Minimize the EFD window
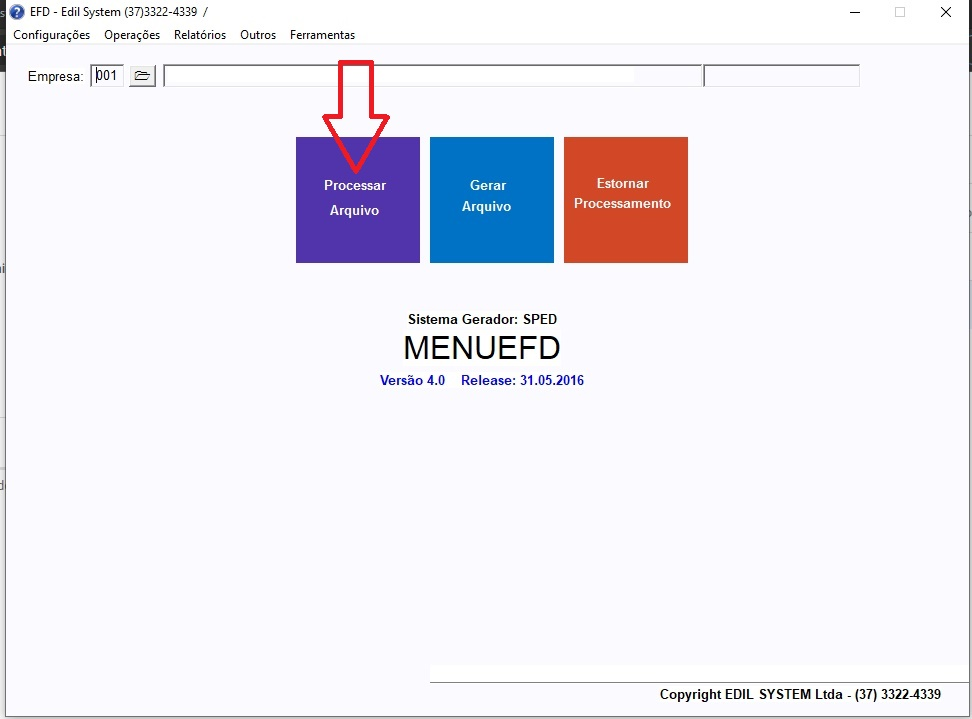Viewport: 972px width, 719px height. click(854, 12)
